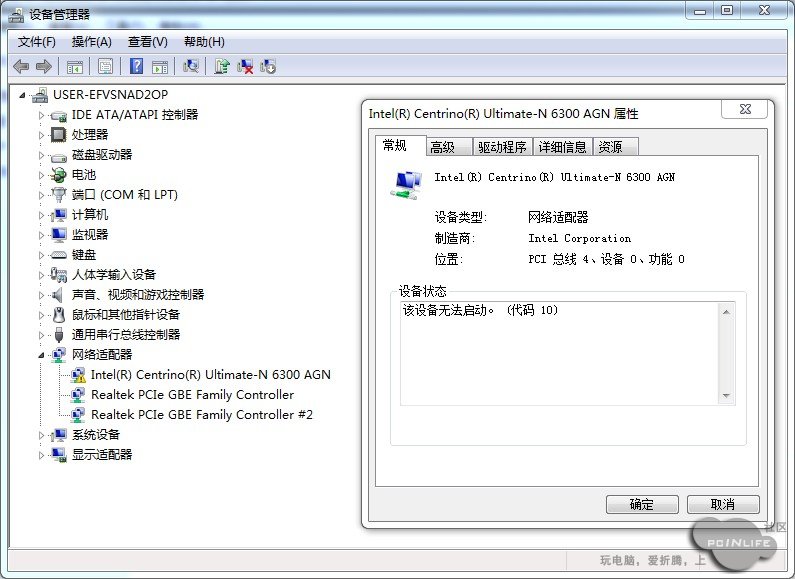Open the 查看(V) menu

pyautogui.click(x=148, y=42)
